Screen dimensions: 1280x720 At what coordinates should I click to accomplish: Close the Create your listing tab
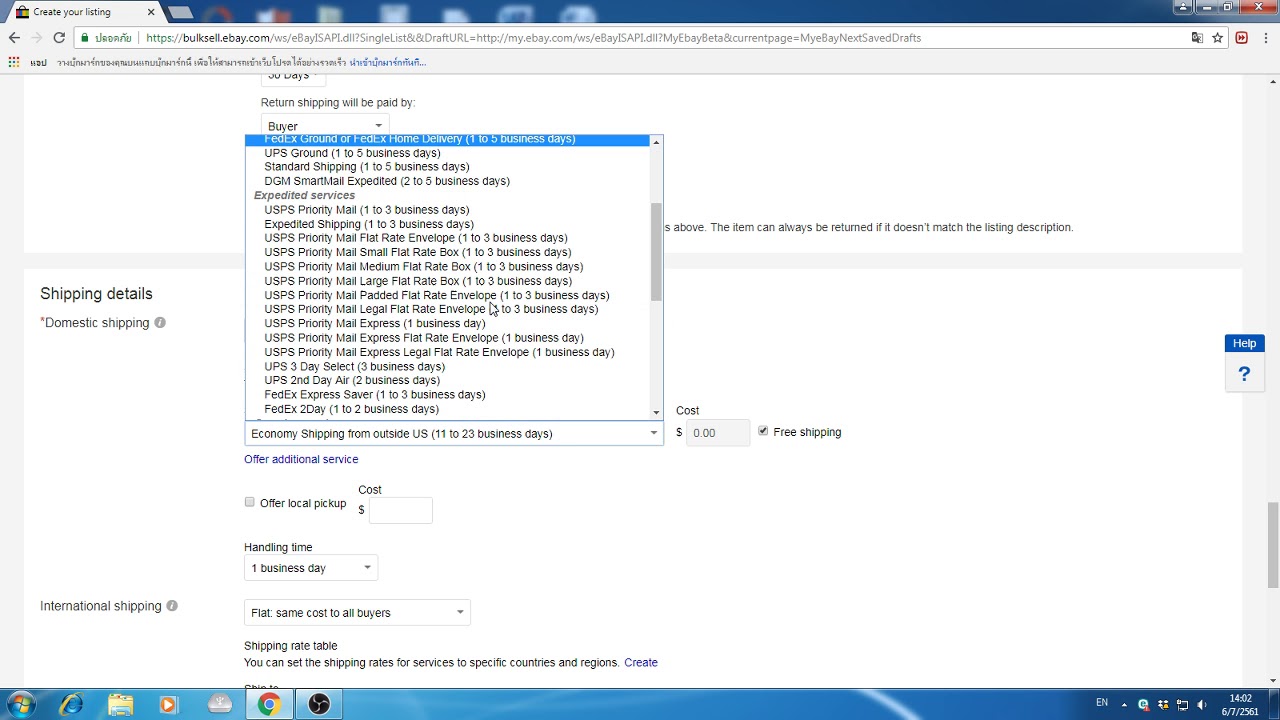point(152,12)
